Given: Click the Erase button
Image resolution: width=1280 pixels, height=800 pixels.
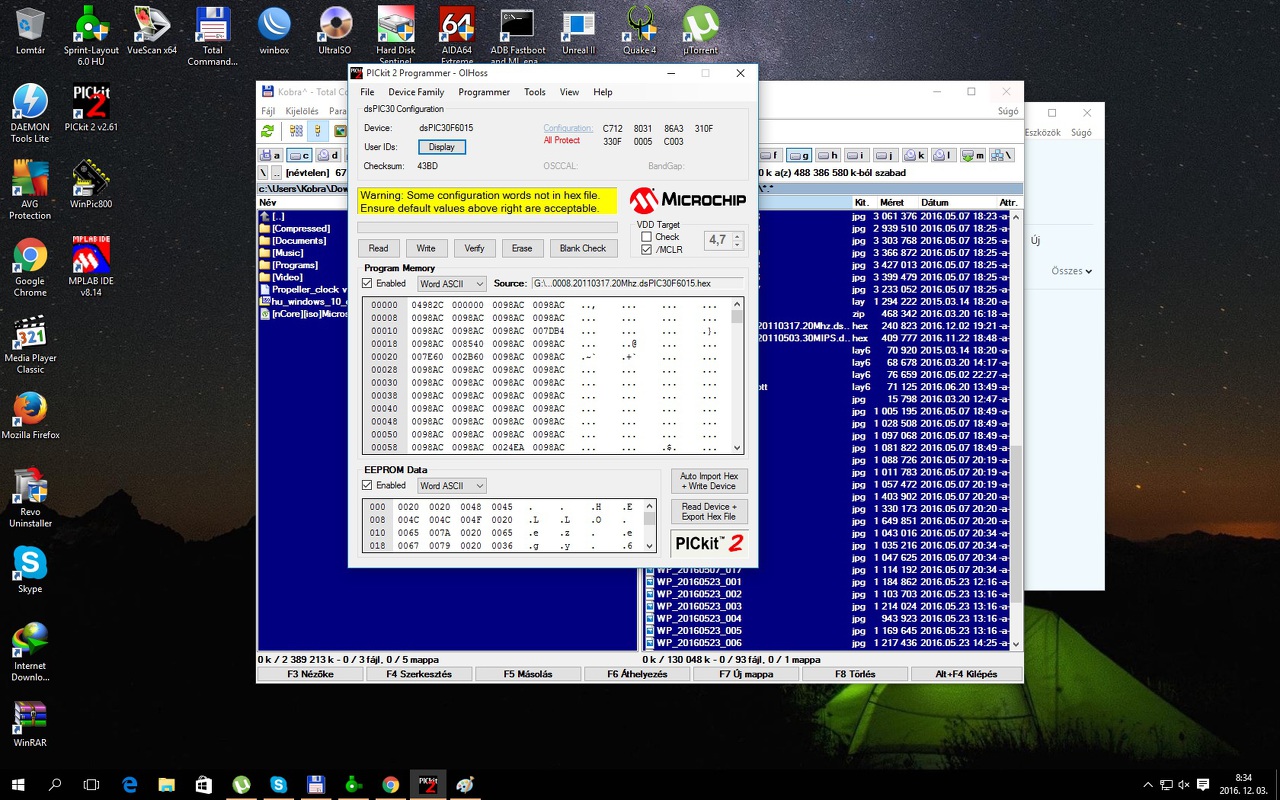Looking at the screenshot, I should 522,248.
